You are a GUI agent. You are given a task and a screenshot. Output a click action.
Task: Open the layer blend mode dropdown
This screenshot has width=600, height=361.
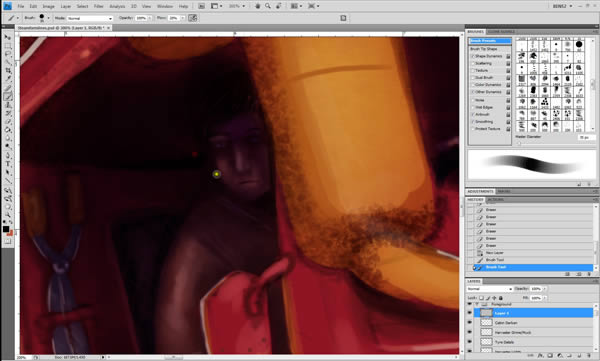click(489, 289)
